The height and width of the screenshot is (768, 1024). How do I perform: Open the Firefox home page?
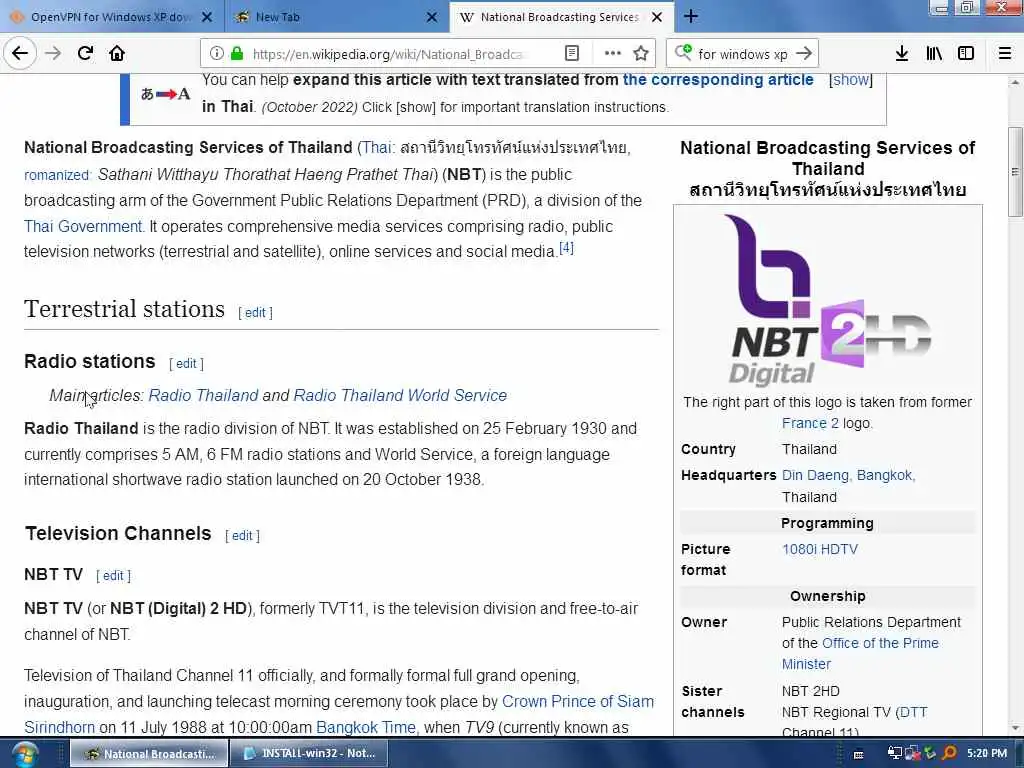click(117, 53)
